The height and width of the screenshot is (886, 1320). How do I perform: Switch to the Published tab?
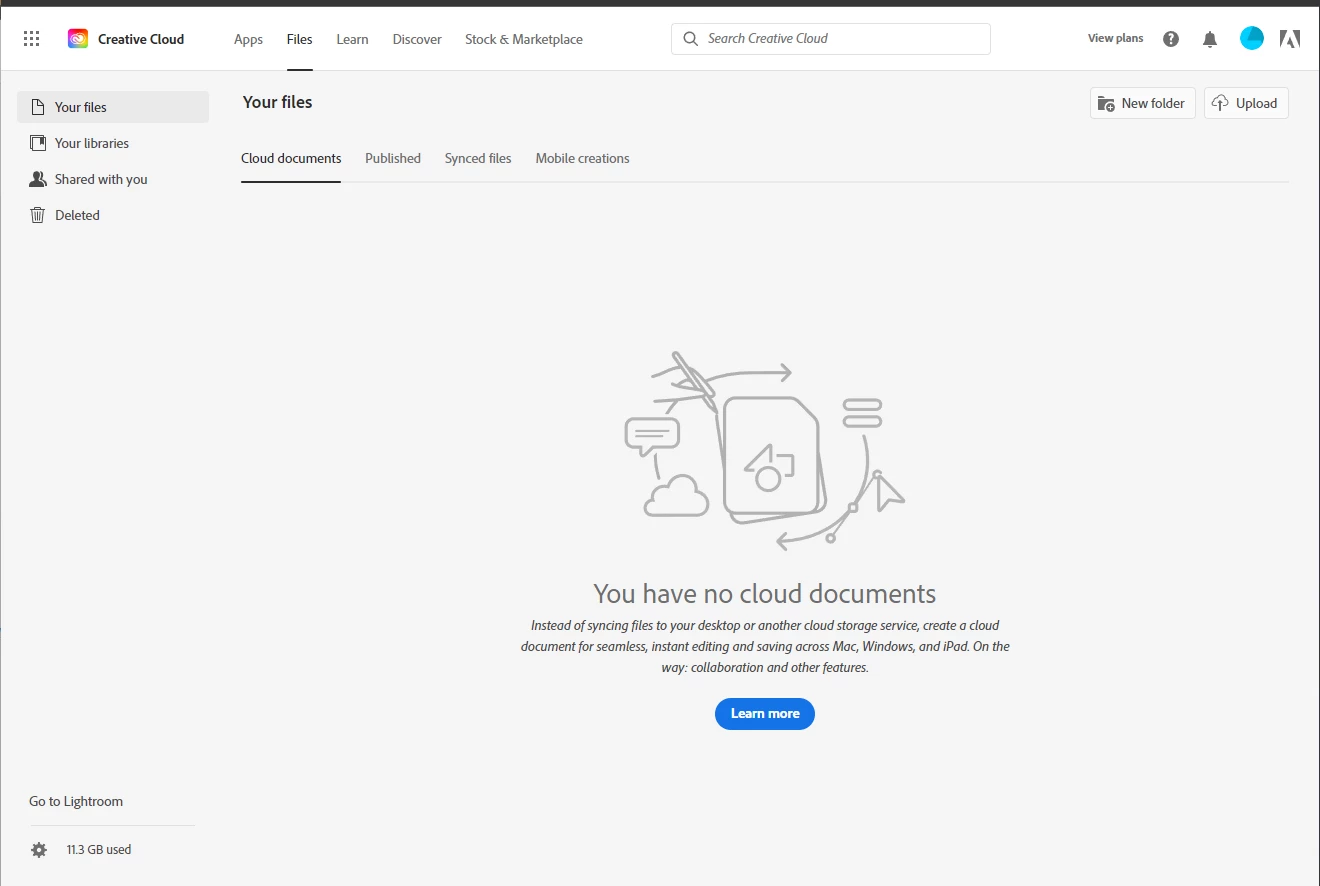(393, 158)
